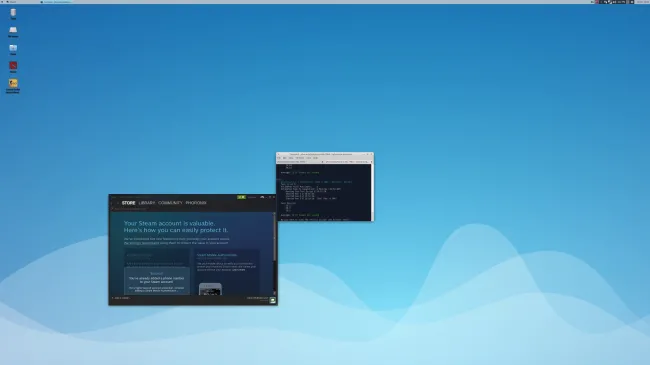Launch the Counter-Strike Global Offensive shortcut
This screenshot has height=365, width=650.
(x=13, y=86)
